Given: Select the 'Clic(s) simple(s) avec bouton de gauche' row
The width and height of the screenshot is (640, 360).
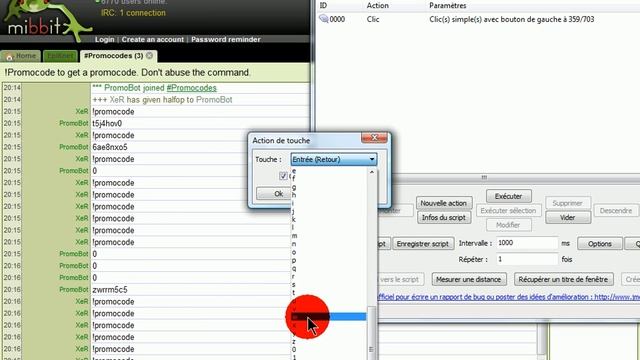Looking at the screenshot, I should pos(478,19).
